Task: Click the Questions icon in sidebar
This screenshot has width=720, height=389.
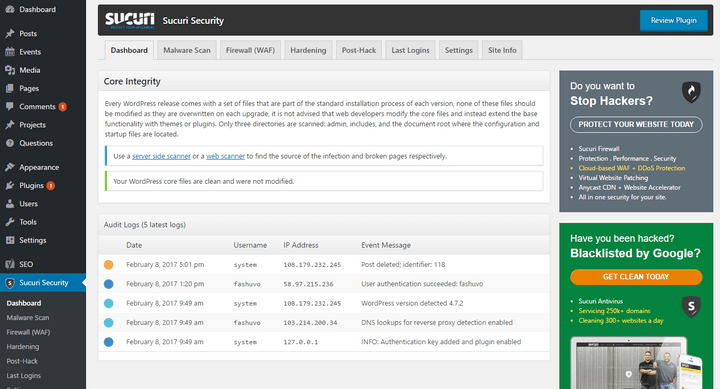Action: 10,143
